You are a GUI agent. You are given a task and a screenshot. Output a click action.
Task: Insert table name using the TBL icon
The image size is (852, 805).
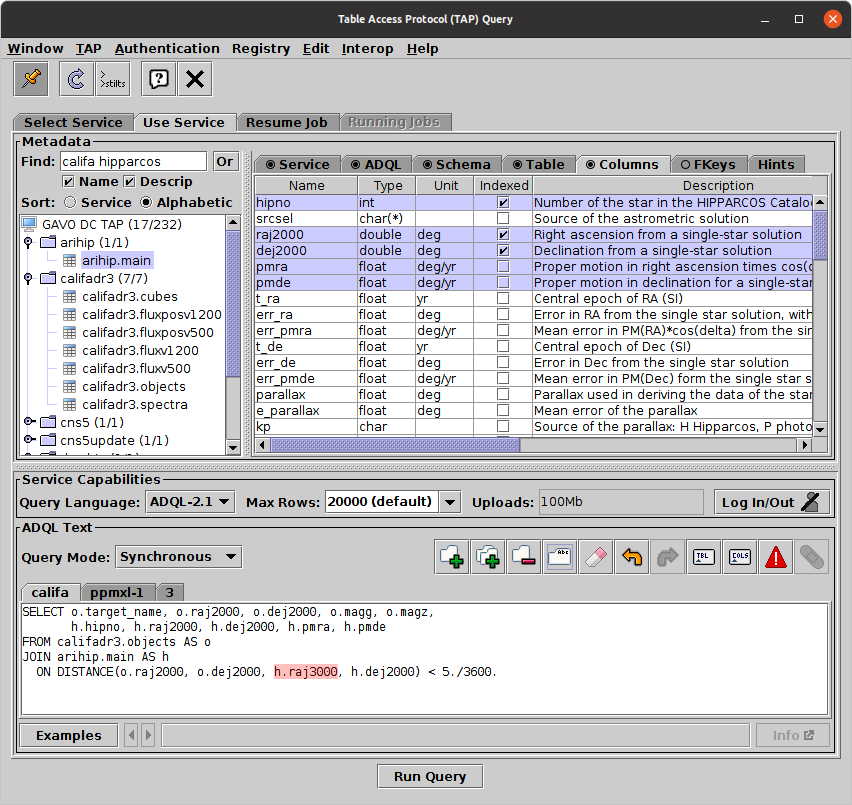[705, 557]
